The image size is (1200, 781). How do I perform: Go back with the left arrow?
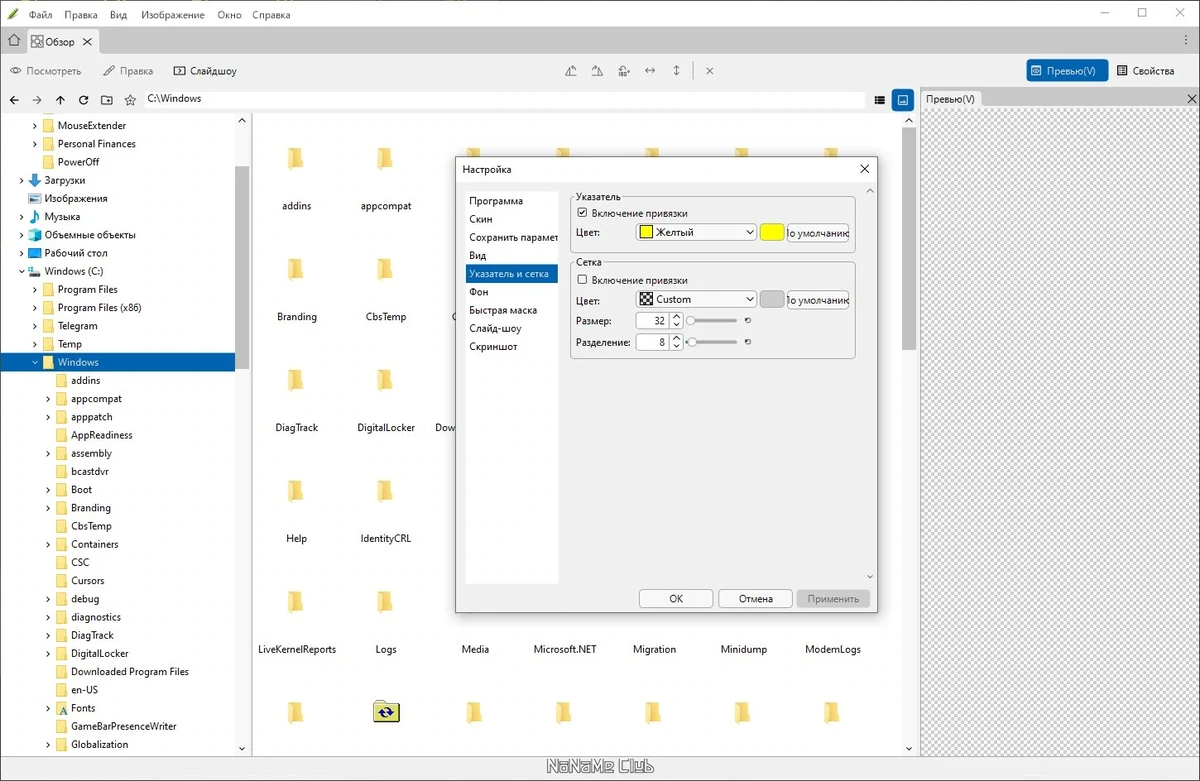pos(14,100)
